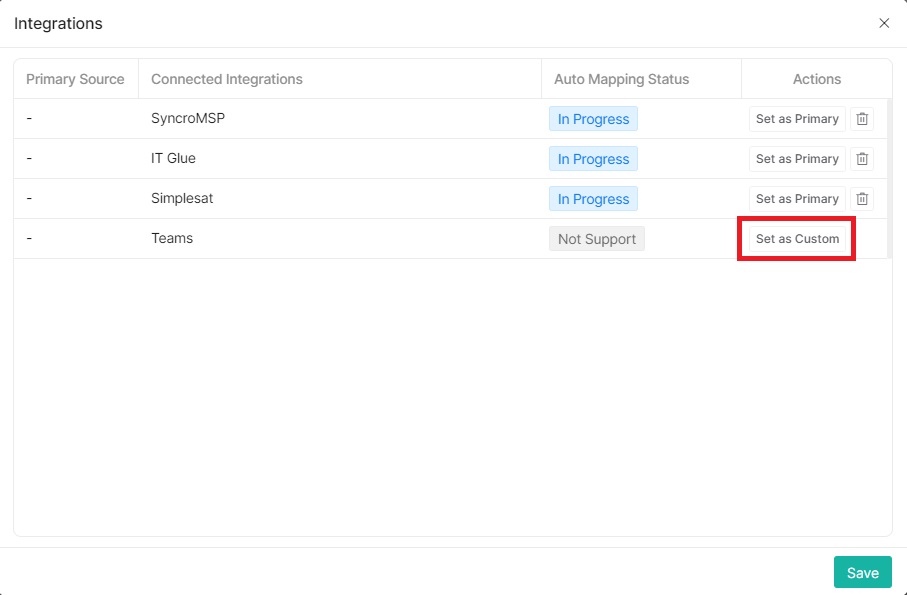Delete the Simplesat integration
Viewport: 907px width, 595px height.
tap(861, 198)
